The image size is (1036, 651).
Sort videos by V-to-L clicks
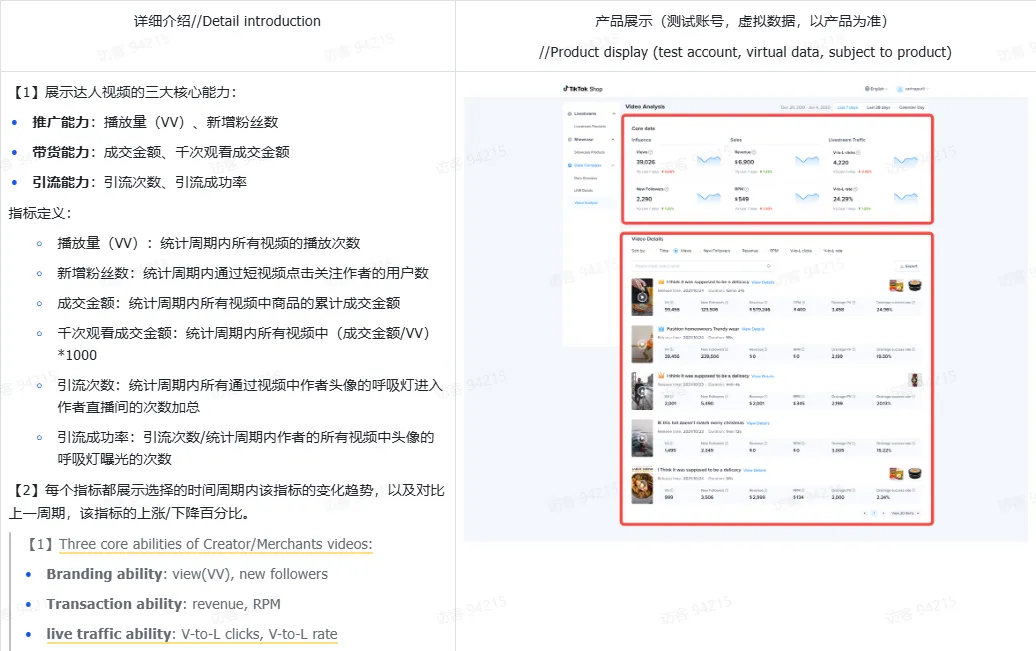799,250
